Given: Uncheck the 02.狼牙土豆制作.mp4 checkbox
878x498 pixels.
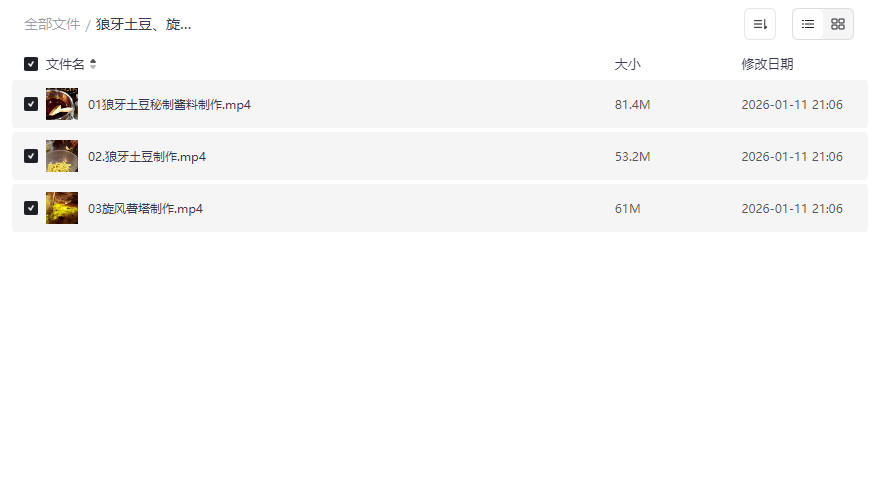Looking at the screenshot, I should (31, 156).
